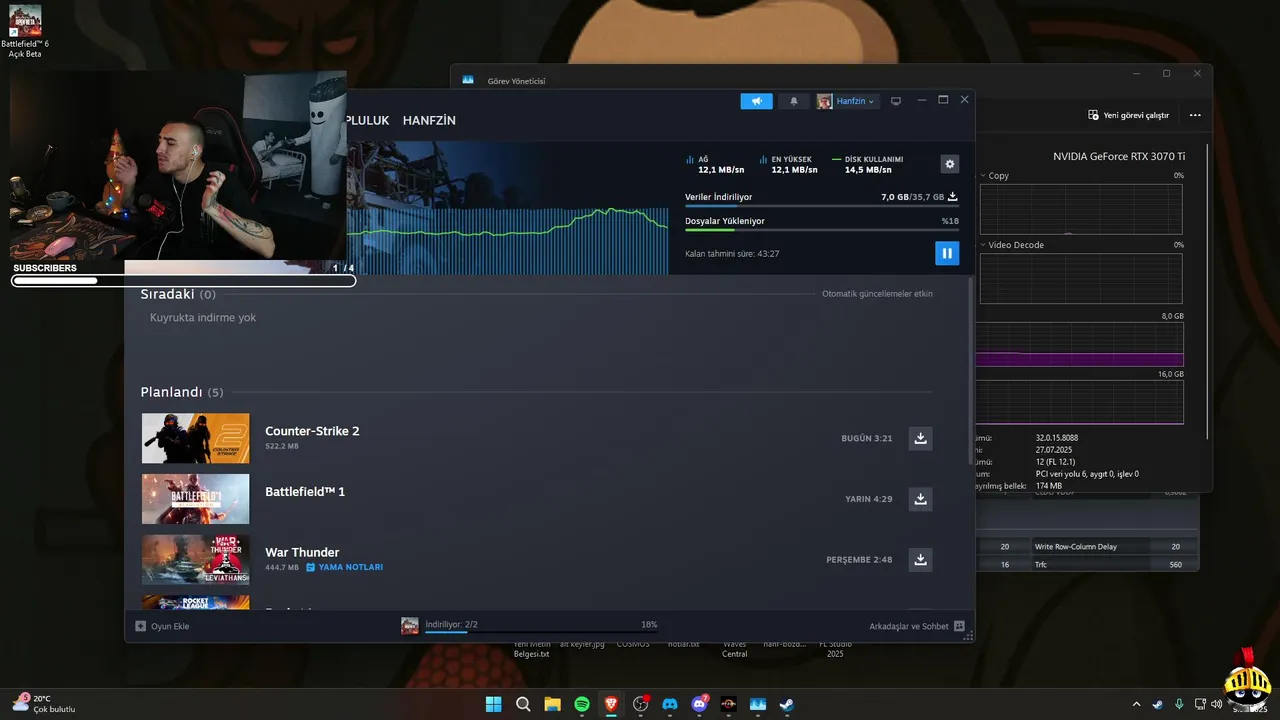The image size is (1280, 720).
Task: Switch to Brave browser on taskbar
Action: [x=611, y=704]
